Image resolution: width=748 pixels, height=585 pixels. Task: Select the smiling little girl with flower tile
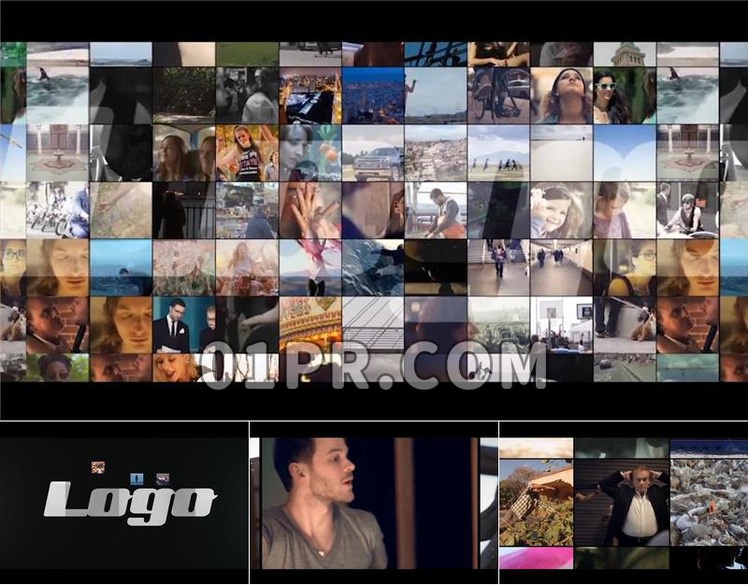(561, 210)
